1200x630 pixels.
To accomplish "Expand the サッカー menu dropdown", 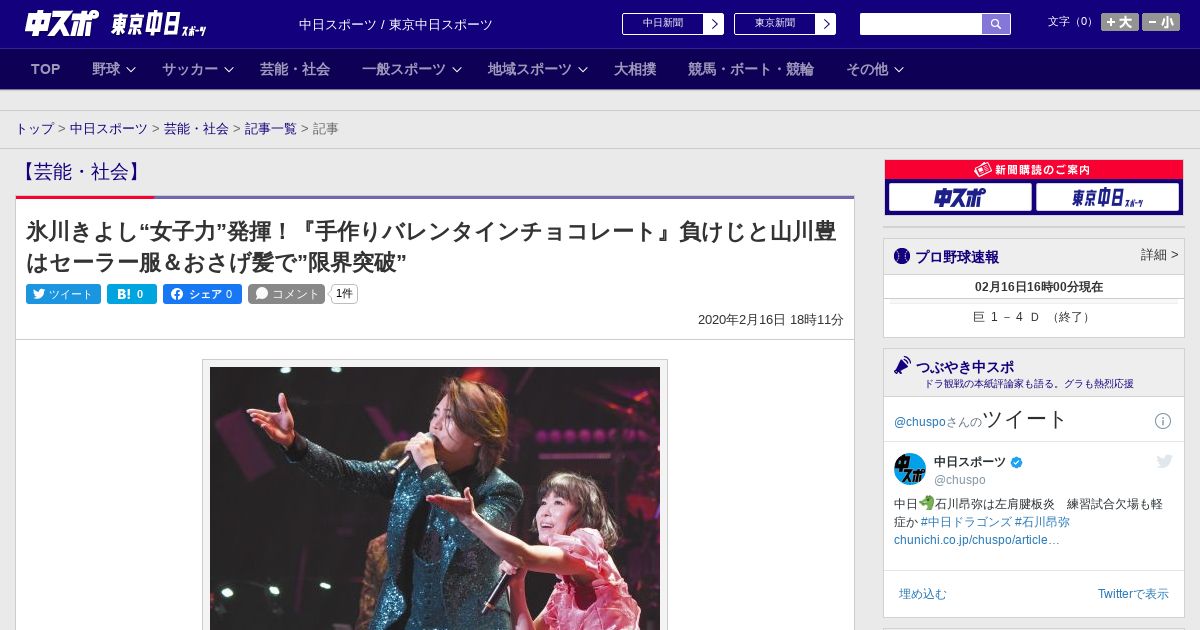I will pos(198,69).
